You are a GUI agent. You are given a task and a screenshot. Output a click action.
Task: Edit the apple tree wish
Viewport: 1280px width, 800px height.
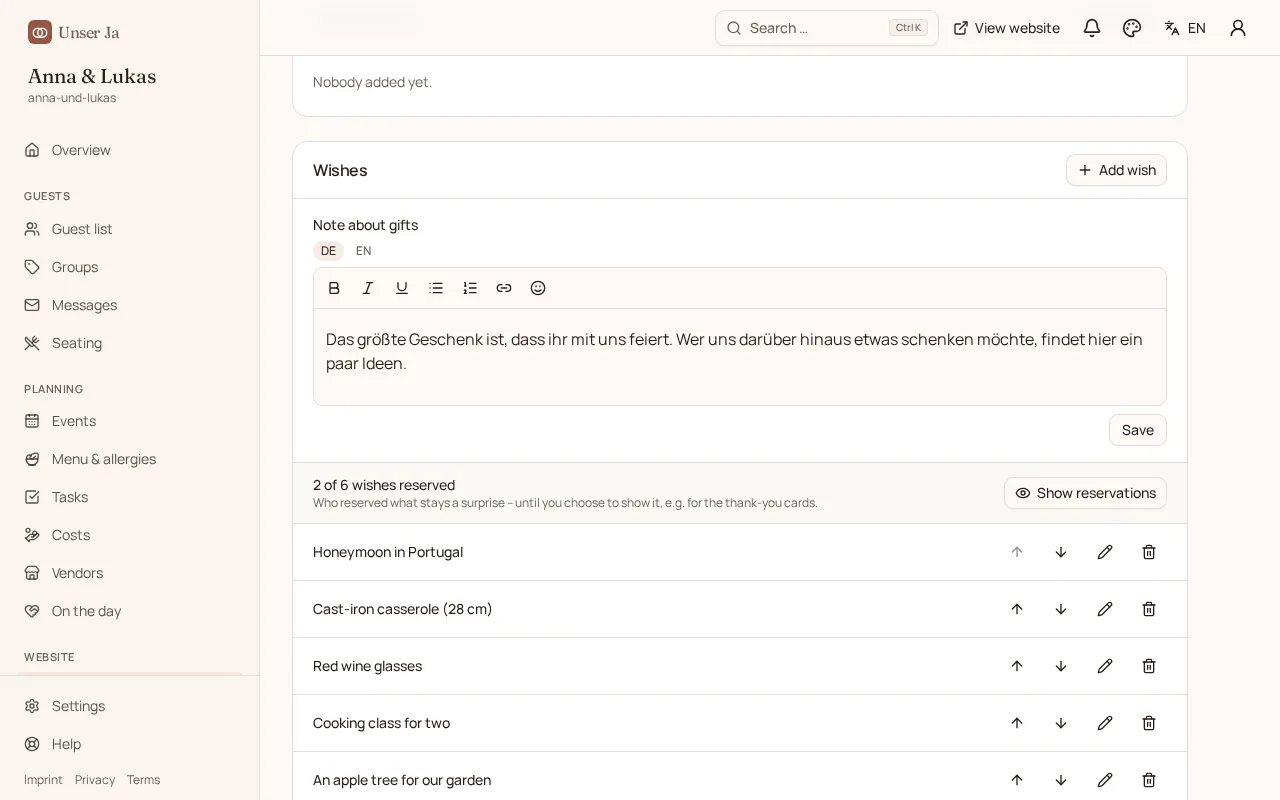pos(1105,780)
